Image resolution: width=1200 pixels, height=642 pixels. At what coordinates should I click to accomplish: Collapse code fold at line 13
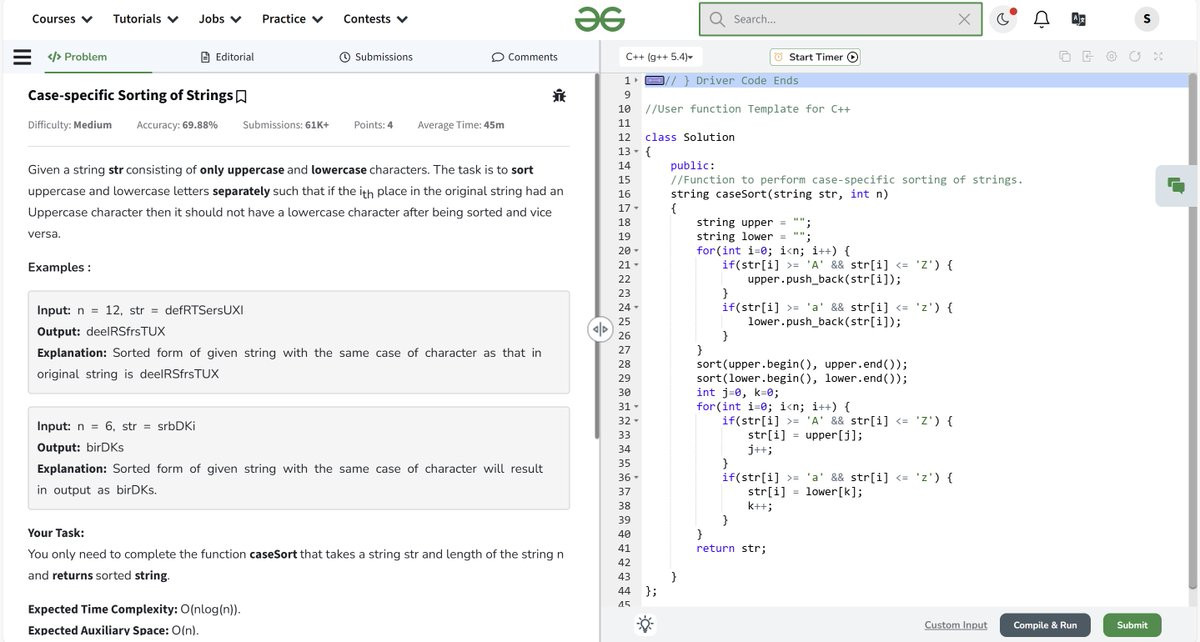(636, 152)
